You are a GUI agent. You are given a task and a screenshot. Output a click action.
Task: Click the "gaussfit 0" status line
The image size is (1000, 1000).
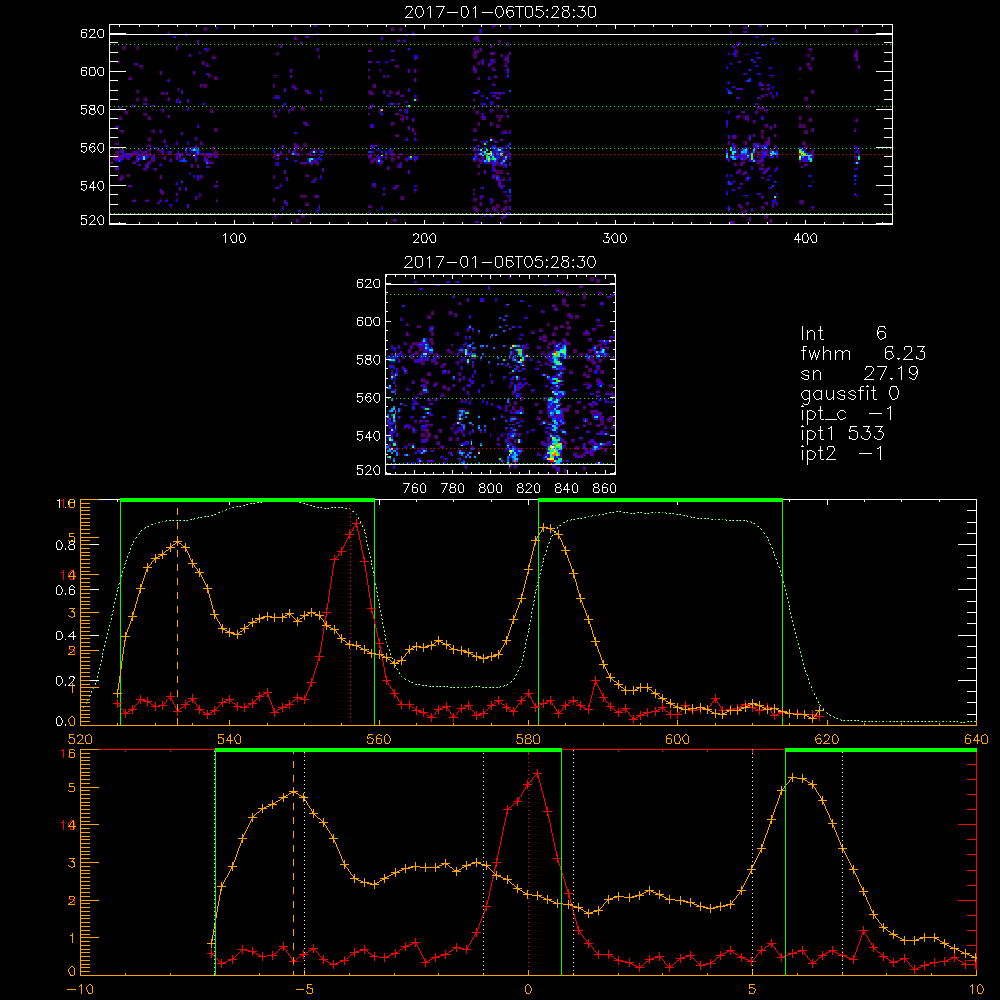point(850,393)
